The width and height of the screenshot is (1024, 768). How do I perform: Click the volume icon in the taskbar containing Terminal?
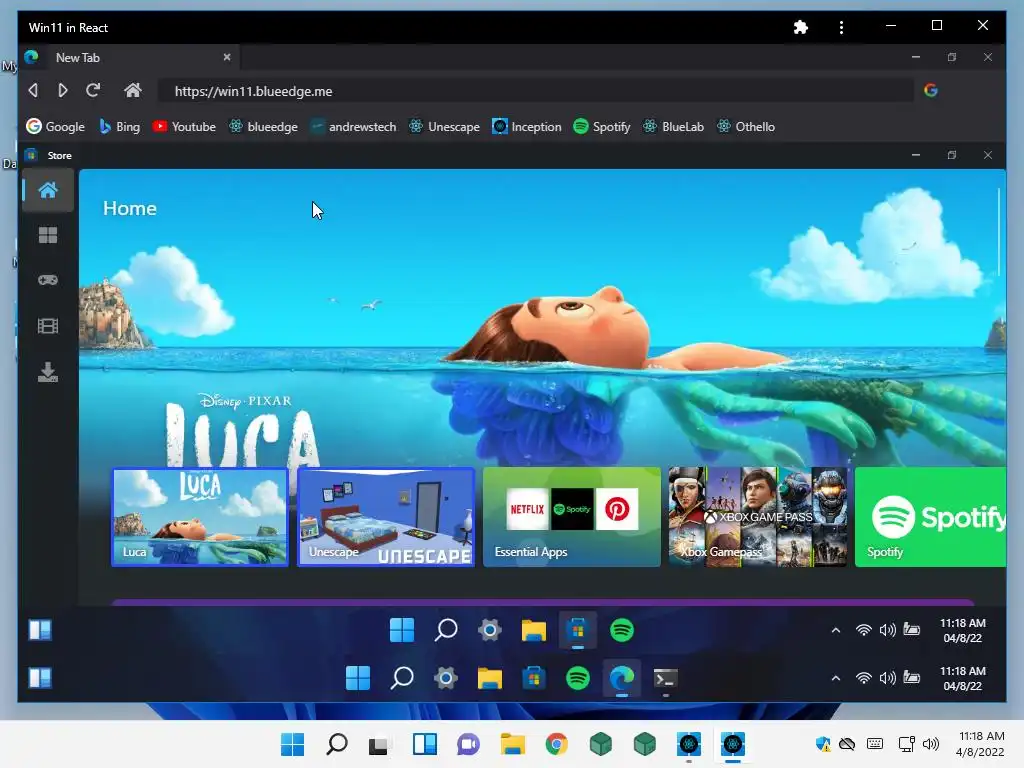(x=888, y=679)
